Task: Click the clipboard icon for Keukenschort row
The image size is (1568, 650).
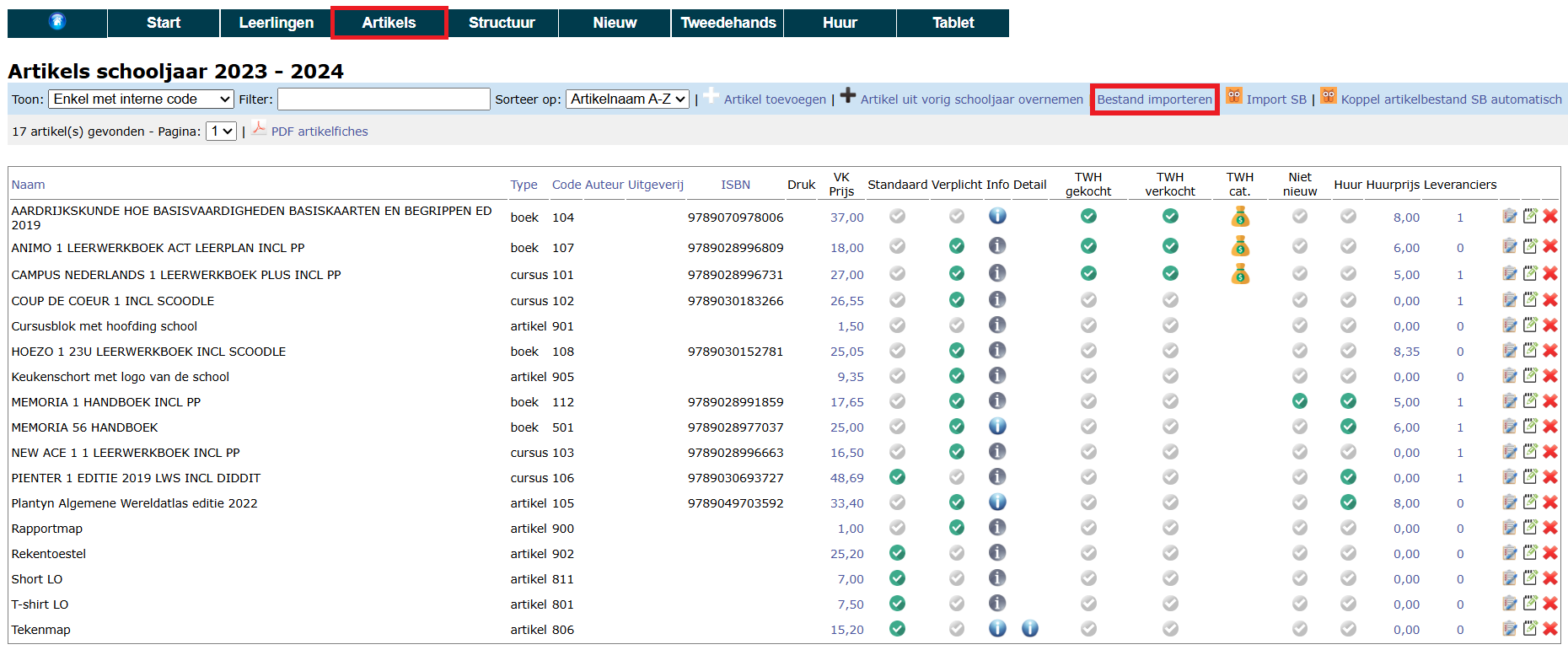Action: pyautogui.click(x=1510, y=375)
